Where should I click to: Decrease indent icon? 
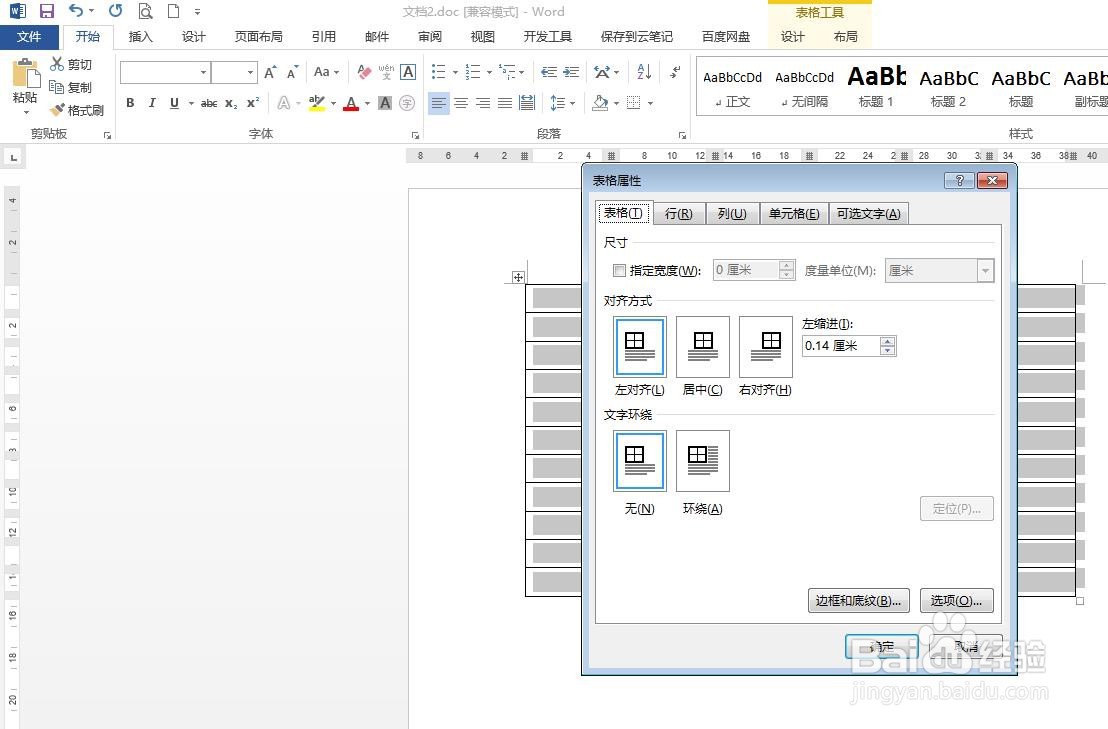pos(548,72)
